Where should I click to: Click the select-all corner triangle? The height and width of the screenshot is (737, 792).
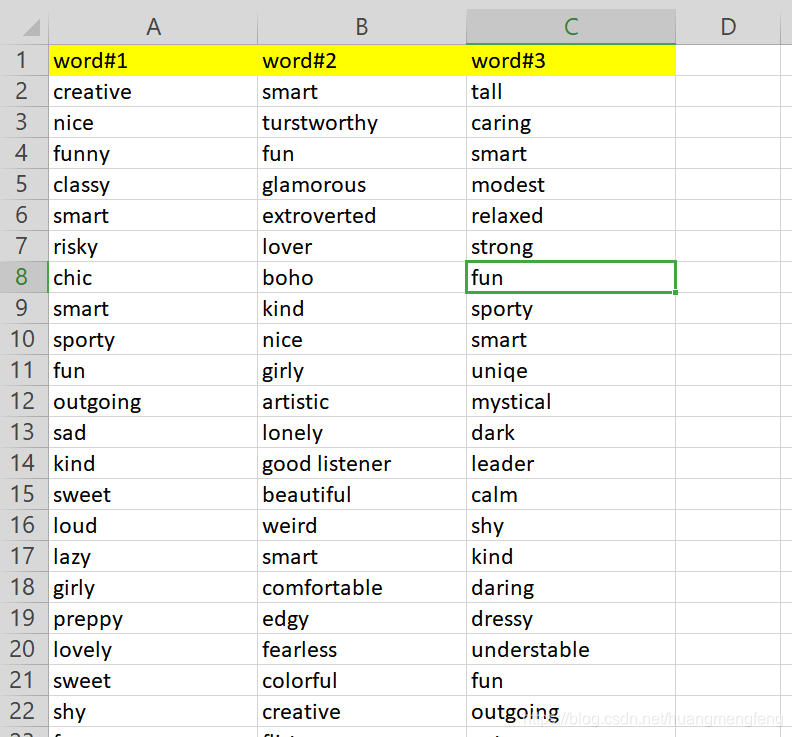pyautogui.click(x=31, y=28)
